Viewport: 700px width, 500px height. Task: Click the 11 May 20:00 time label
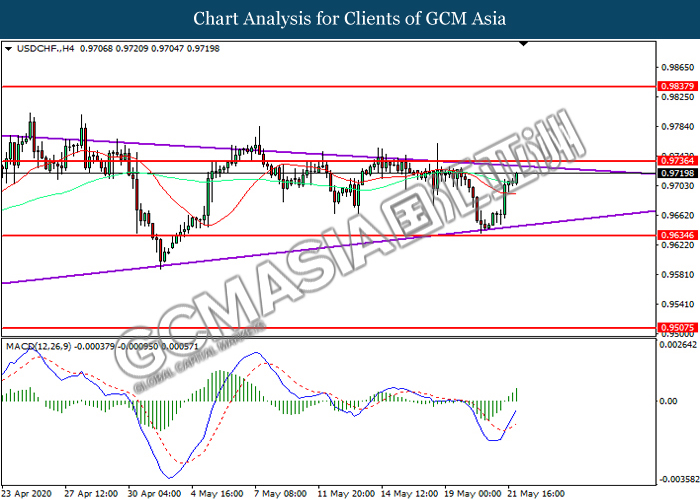coord(346,494)
